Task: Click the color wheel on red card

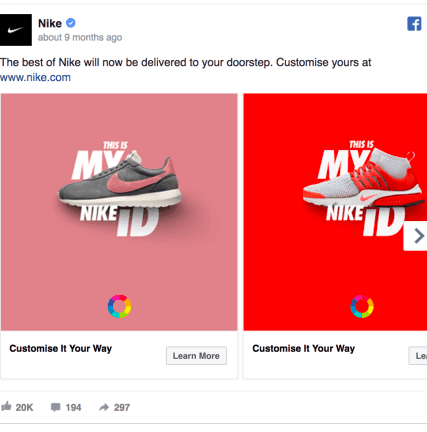Action: pyautogui.click(x=362, y=306)
